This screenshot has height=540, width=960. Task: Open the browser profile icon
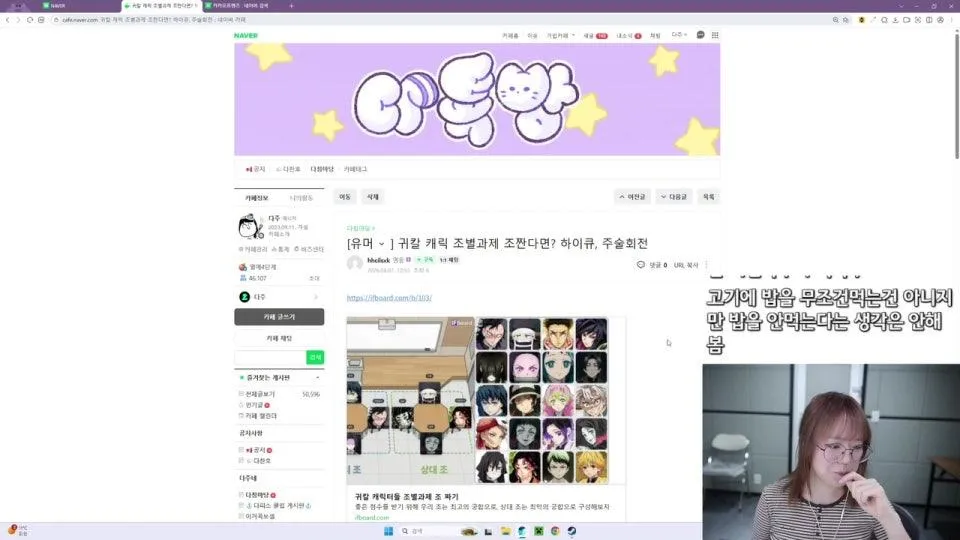pyautogui.click(x=940, y=20)
